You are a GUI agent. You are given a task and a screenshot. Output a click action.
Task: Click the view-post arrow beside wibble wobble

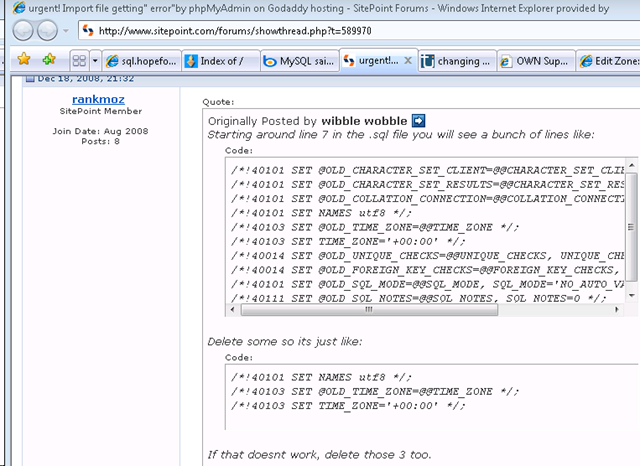419,121
